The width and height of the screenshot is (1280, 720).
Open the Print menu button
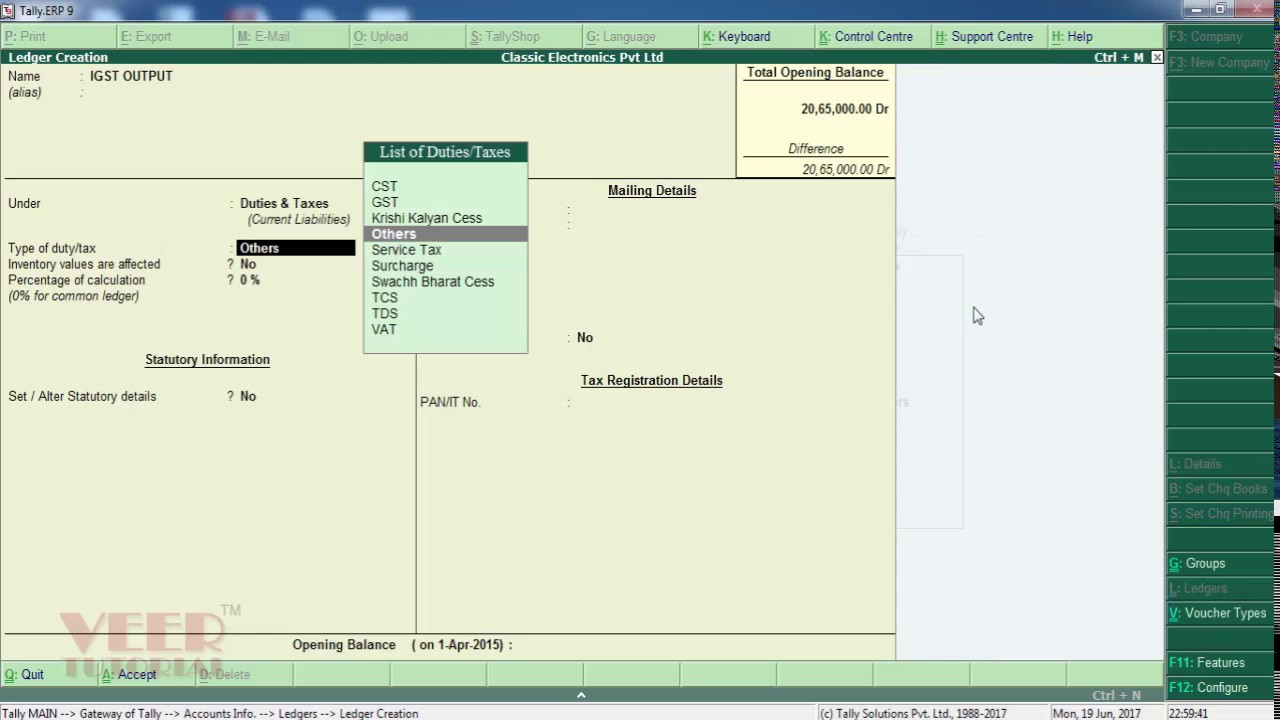point(58,36)
